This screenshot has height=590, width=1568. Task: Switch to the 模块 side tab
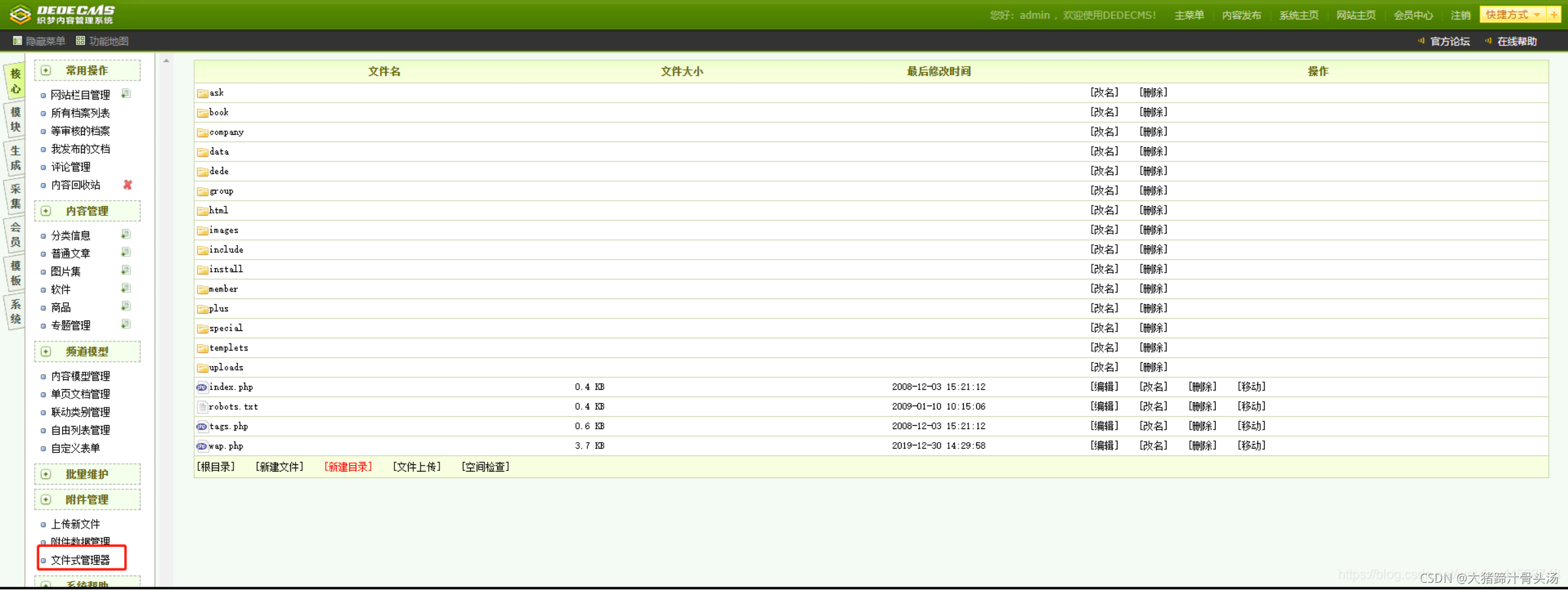click(16, 120)
